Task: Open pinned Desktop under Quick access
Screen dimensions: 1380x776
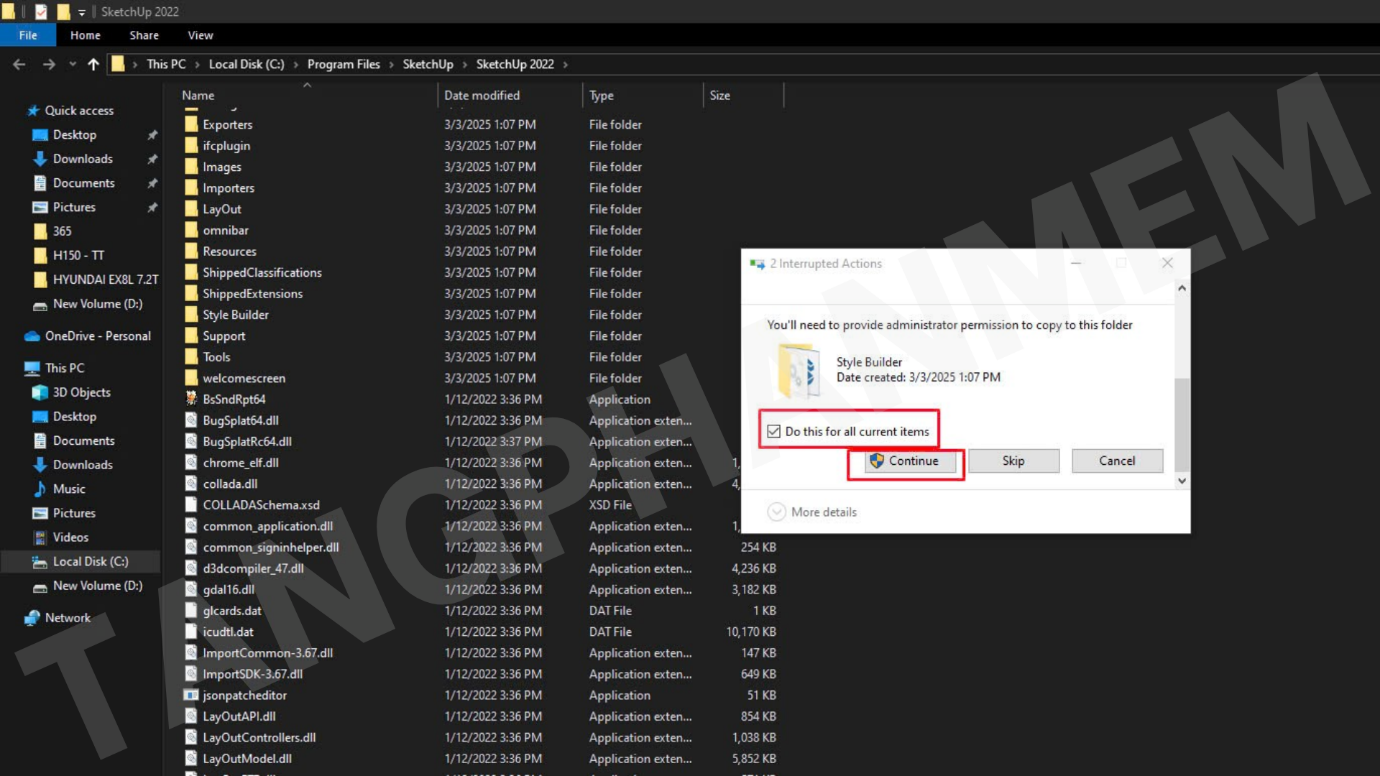Action: [75, 135]
